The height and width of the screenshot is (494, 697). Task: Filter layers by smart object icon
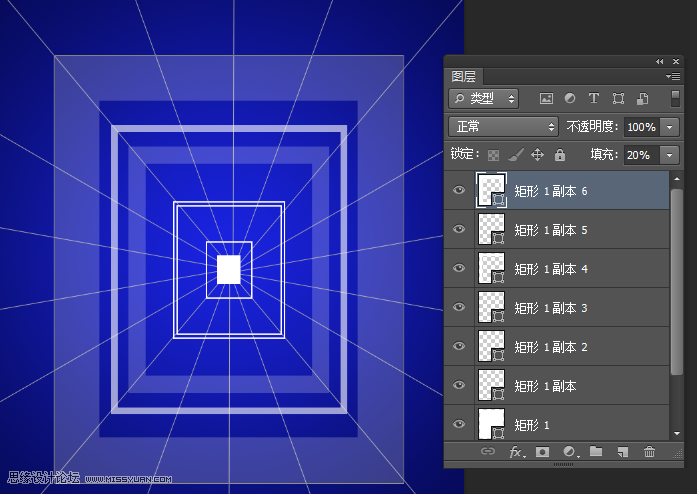642,98
